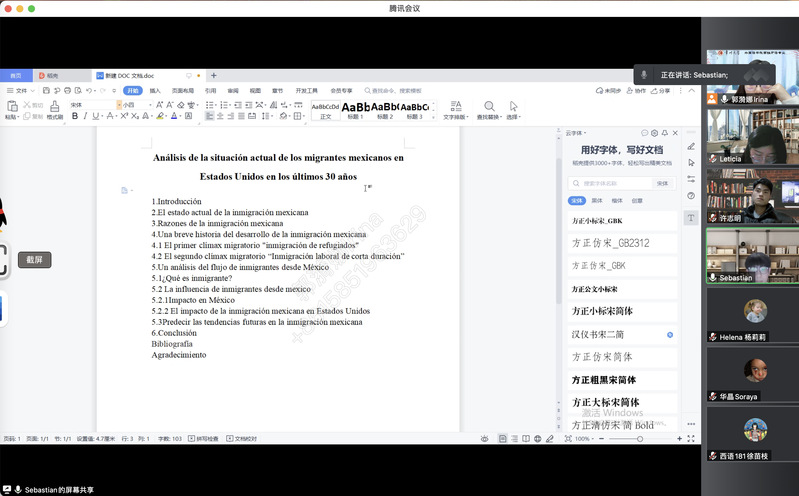Click the eye-protection mode icon in status bar
The image size is (799, 496).
(x=485, y=438)
